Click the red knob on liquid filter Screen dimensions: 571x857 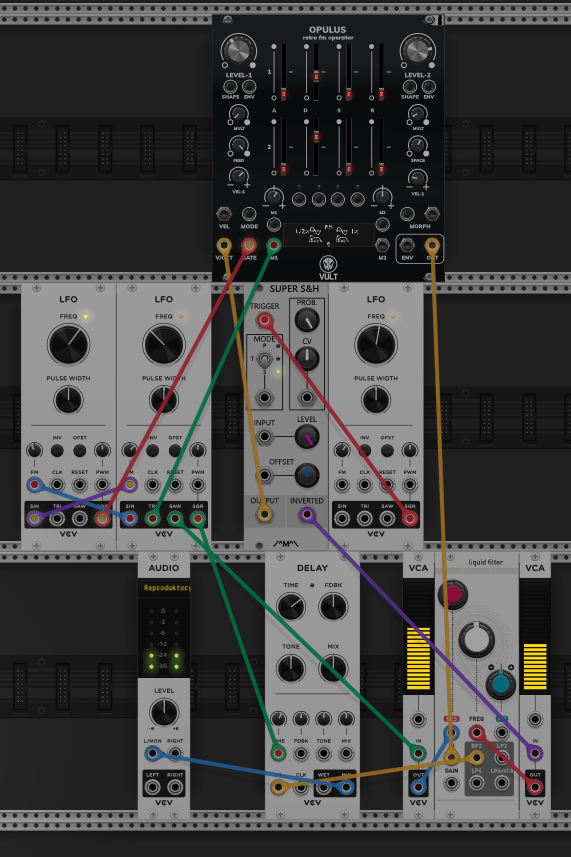[453, 595]
